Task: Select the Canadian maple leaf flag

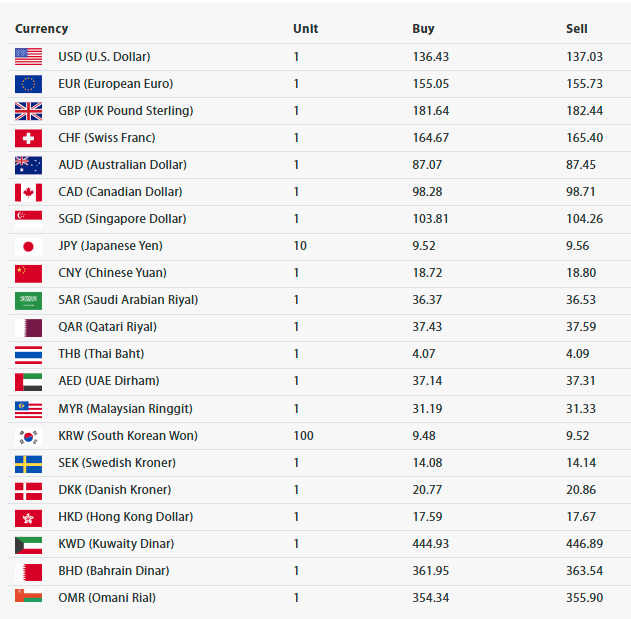Action: 28,192
